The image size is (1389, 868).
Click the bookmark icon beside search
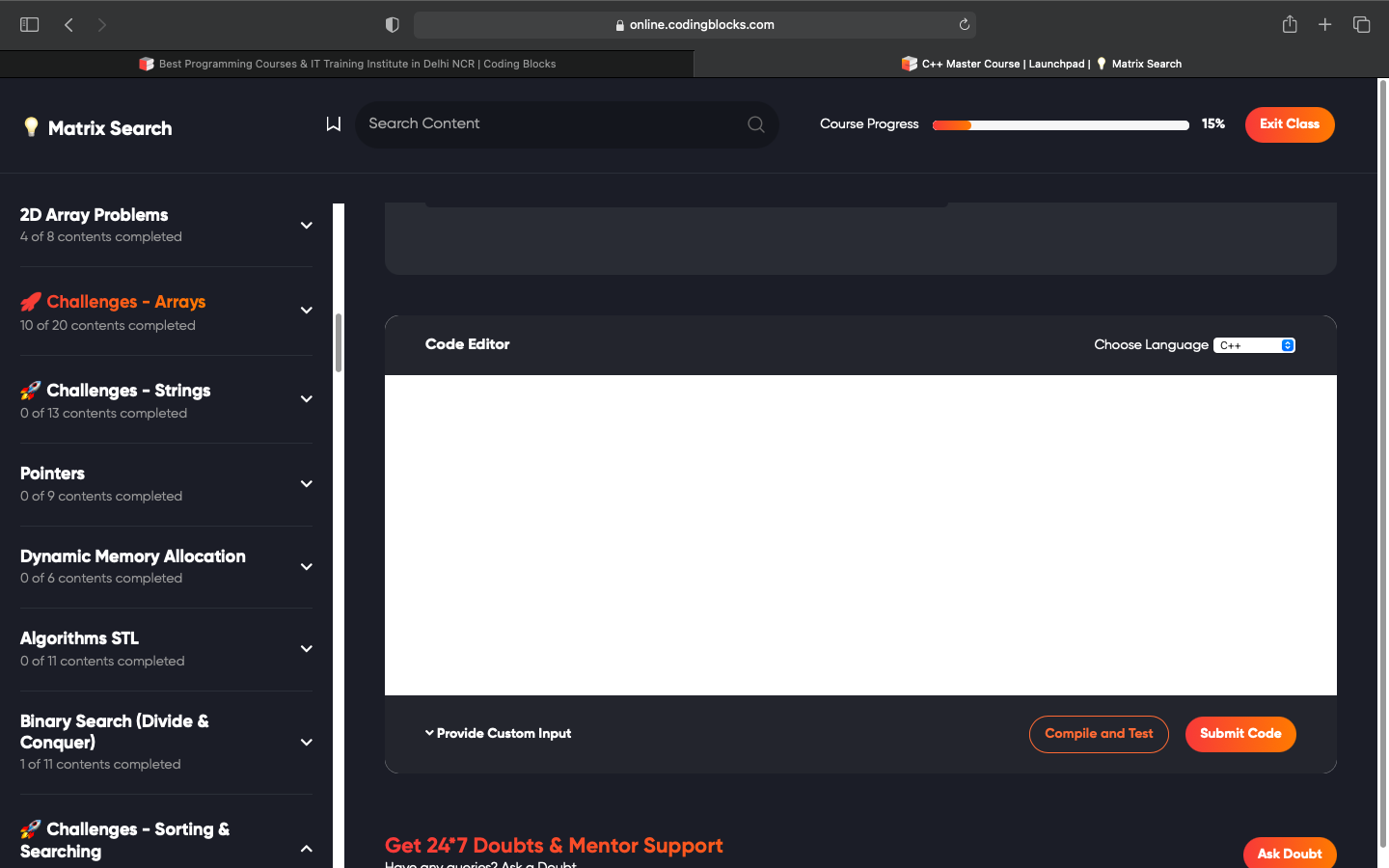click(334, 124)
